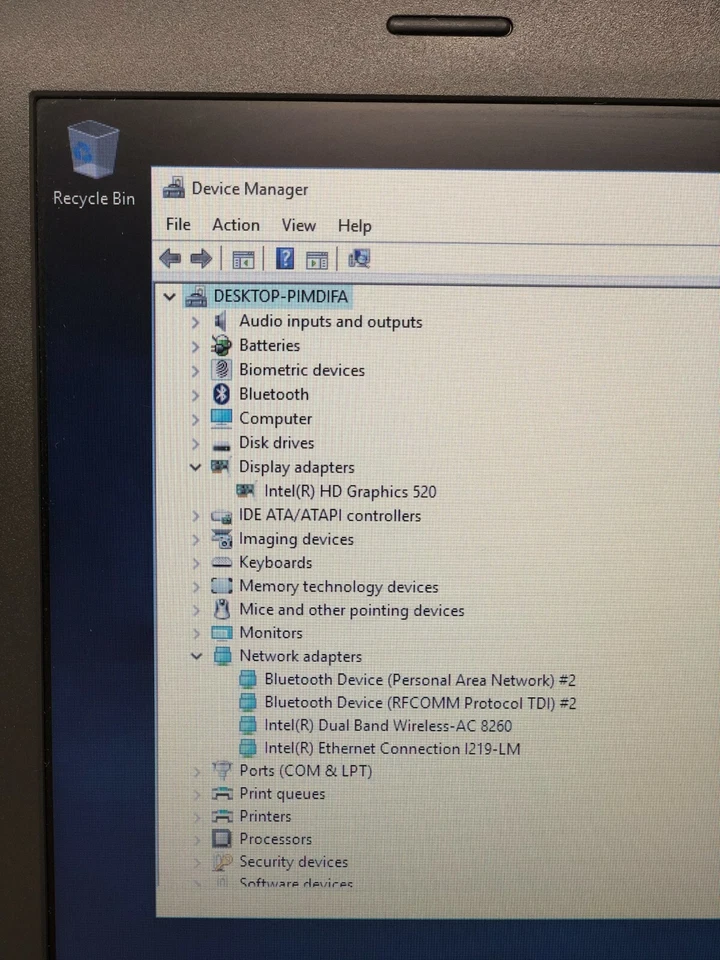This screenshot has height=960, width=720.
Task: Click the Monitors category icon
Action: (x=222, y=632)
